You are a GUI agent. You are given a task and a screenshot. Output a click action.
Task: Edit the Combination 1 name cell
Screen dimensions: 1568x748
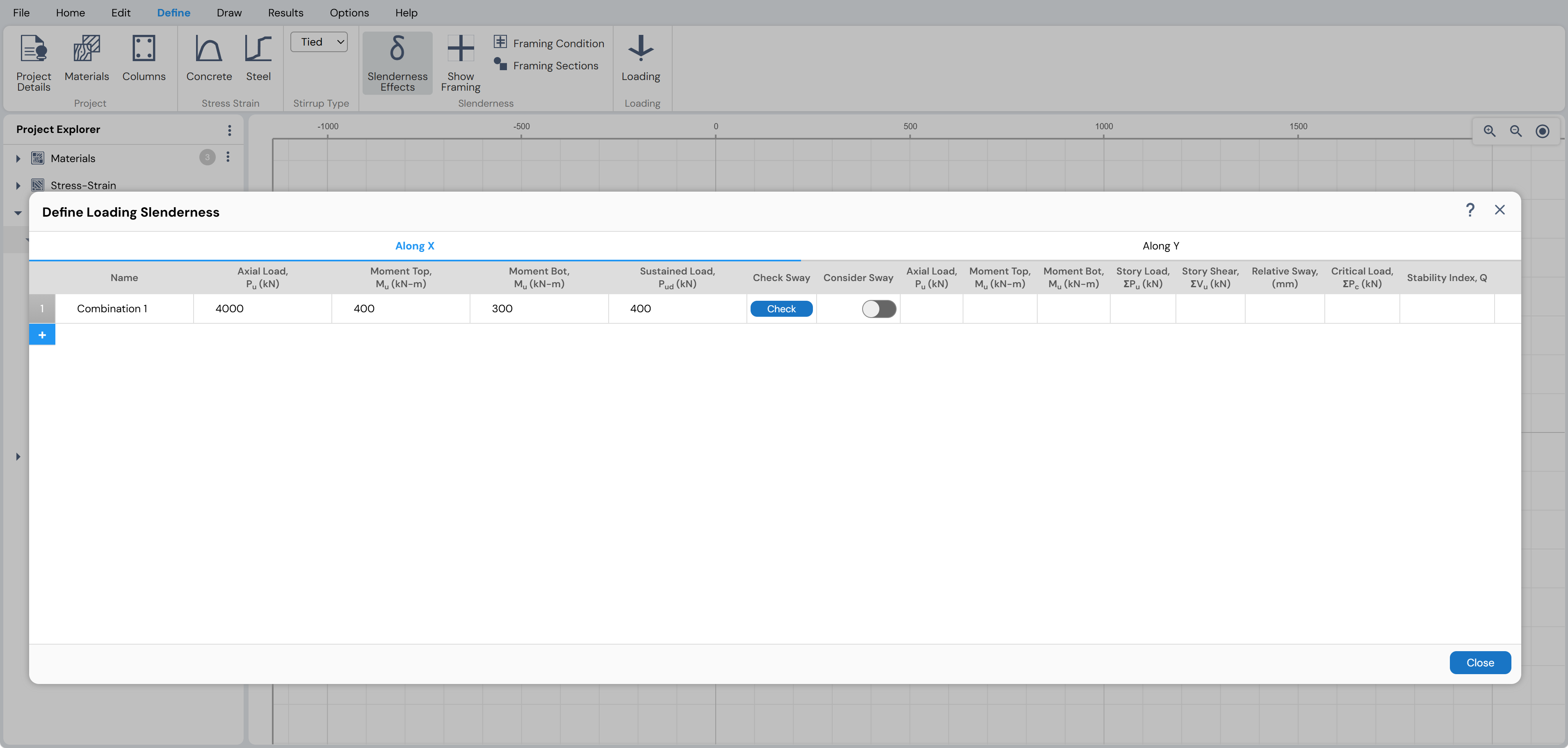(x=124, y=309)
